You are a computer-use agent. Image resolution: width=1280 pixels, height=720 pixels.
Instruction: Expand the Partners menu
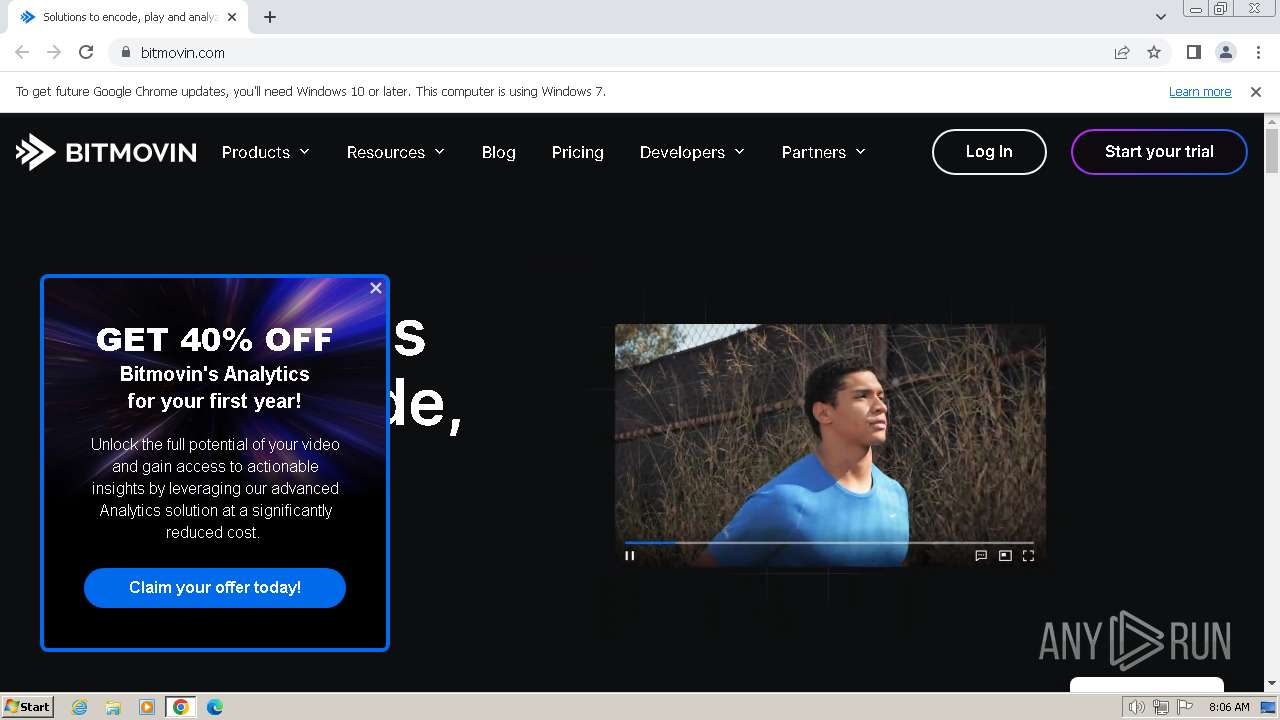point(824,152)
